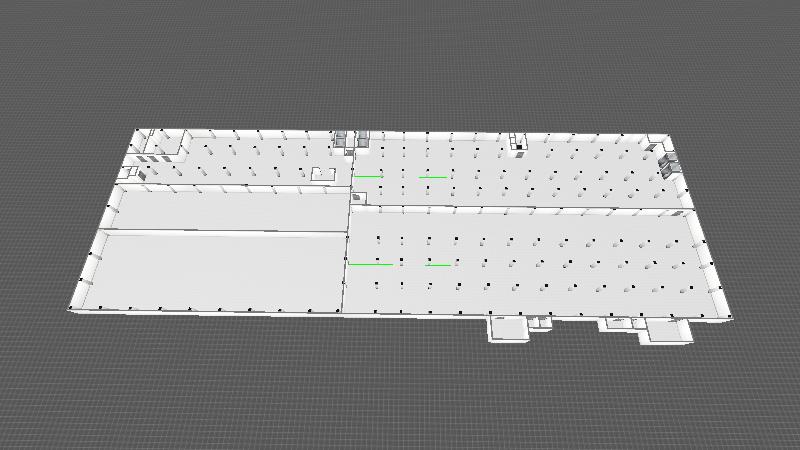Click the empty middle-left room floor

click(225, 208)
